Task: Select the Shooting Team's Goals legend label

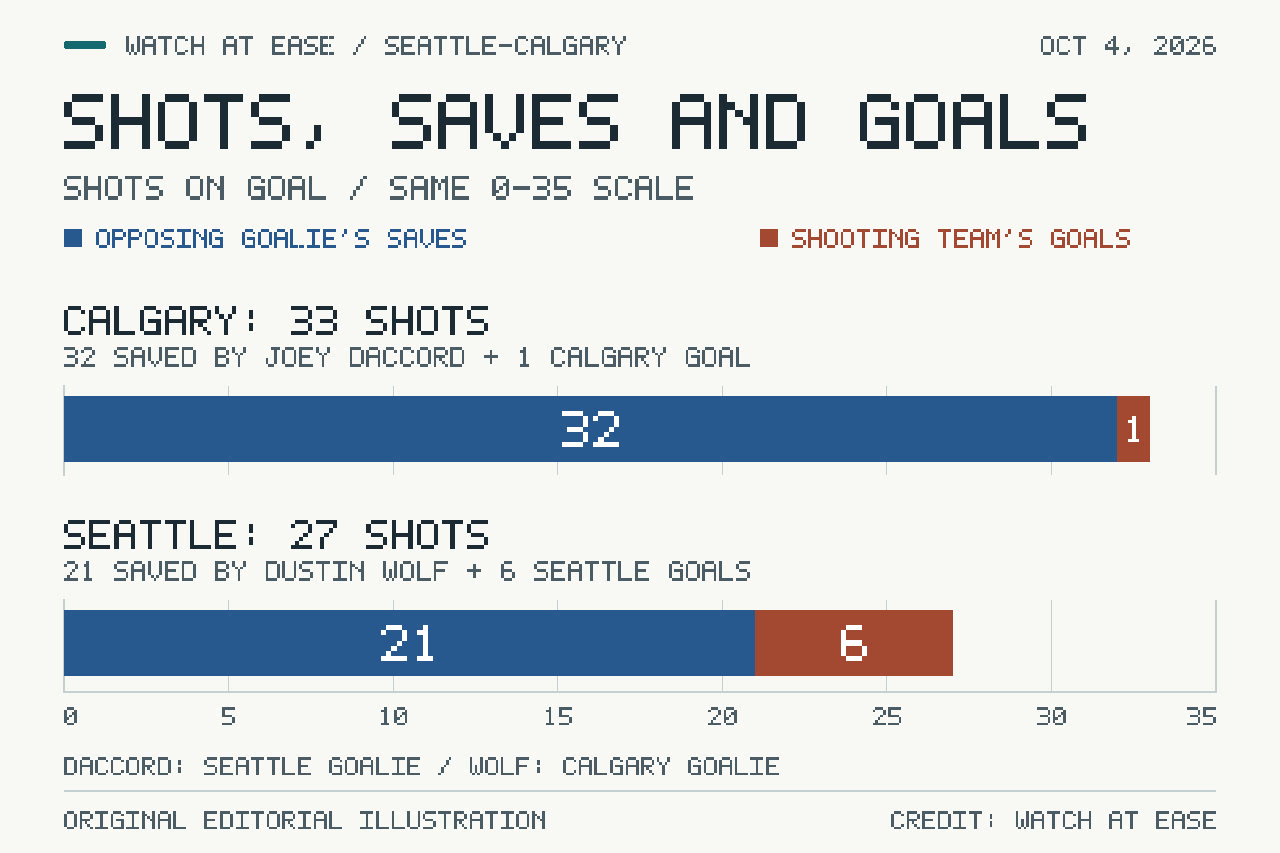Action: point(961,238)
